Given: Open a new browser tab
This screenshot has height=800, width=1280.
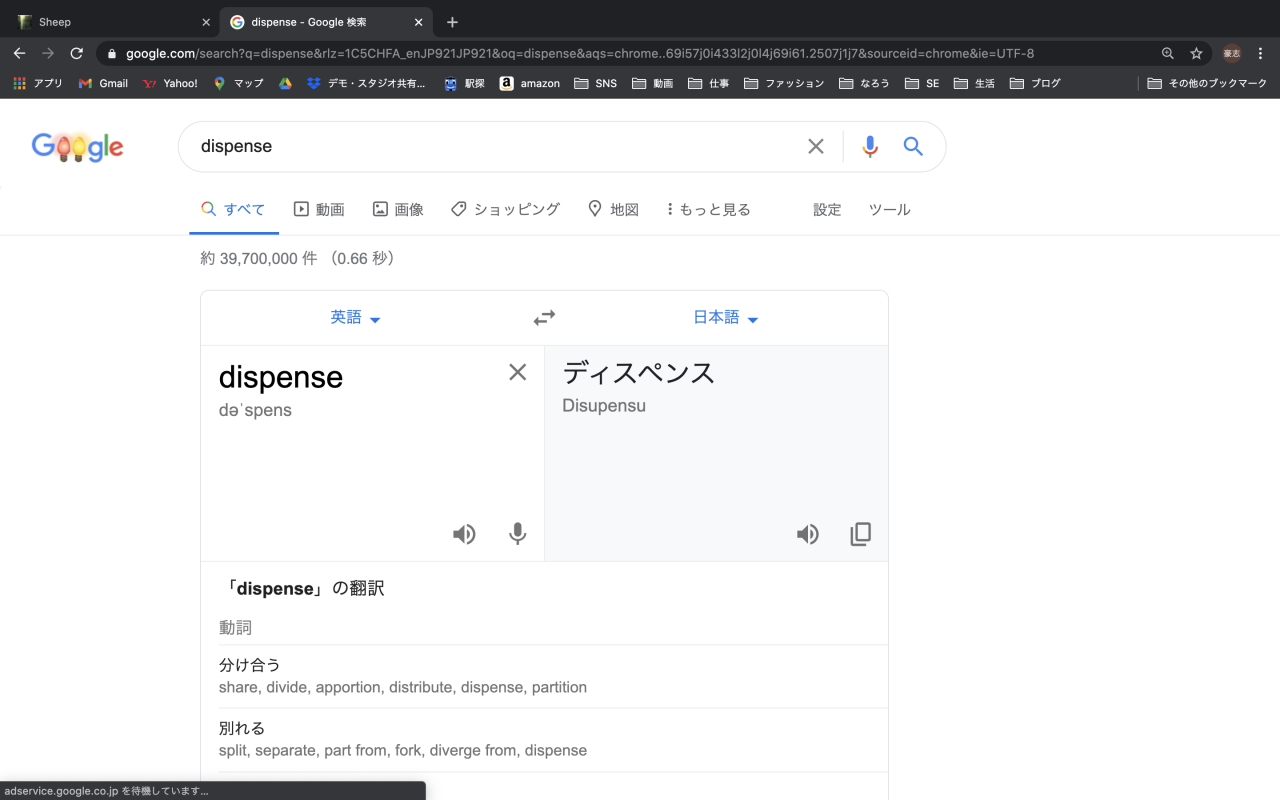Looking at the screenshot, I should (x=452, y=22).
